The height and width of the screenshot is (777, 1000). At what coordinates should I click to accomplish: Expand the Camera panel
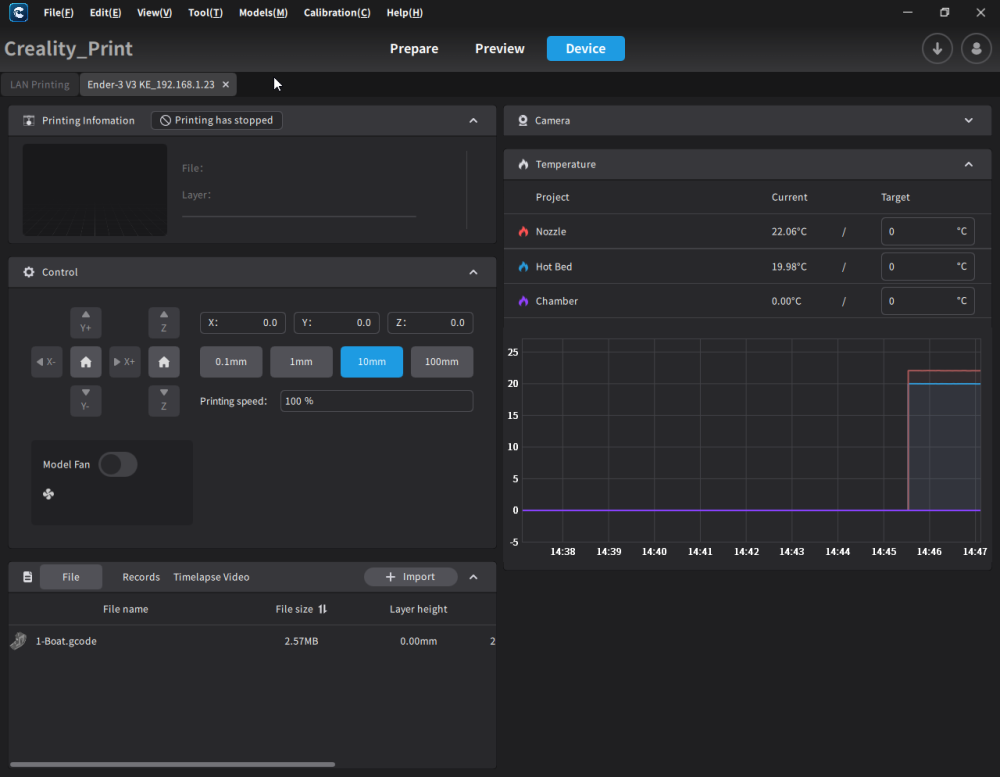[x=968, y=121]
